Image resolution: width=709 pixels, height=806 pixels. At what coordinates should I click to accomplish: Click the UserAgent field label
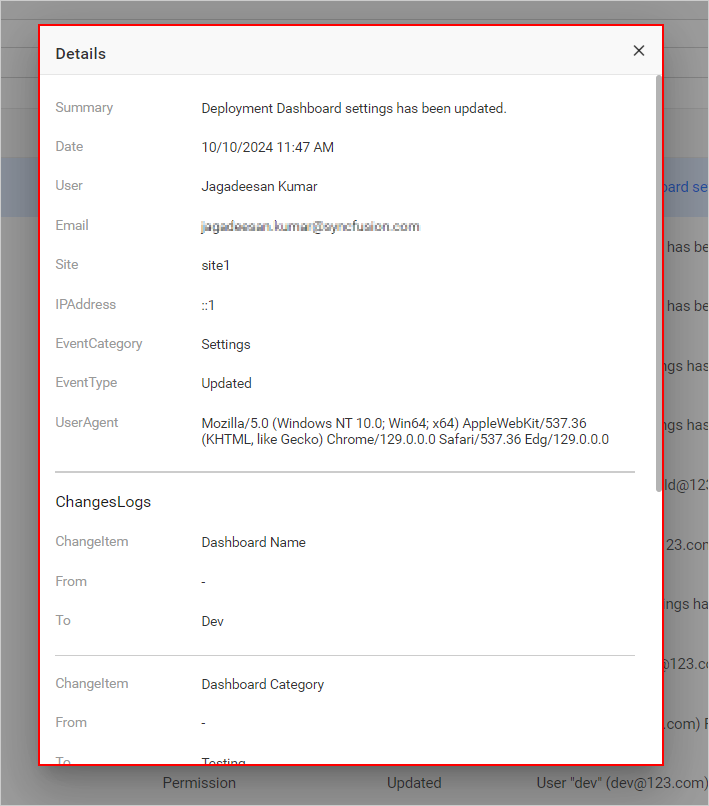tap(87, 423)
